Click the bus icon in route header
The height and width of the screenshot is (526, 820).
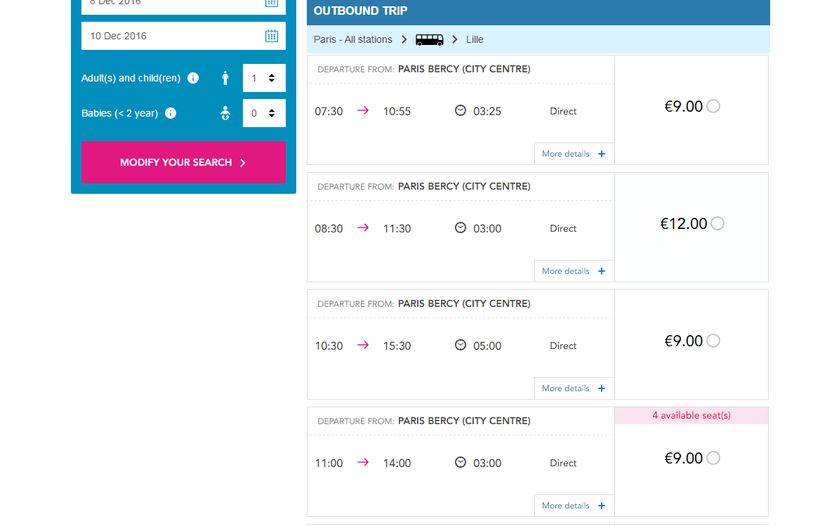pyautogui.click(x=429, y=40)
